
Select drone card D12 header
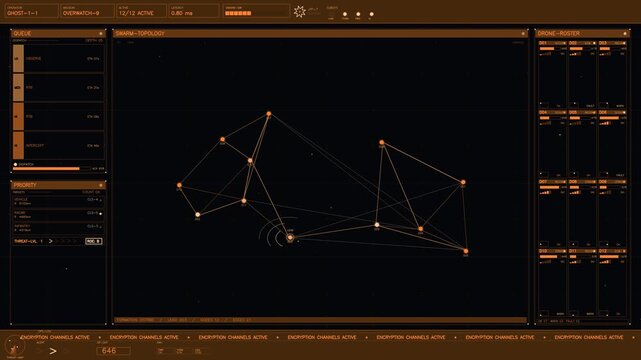tap(612, 251)
